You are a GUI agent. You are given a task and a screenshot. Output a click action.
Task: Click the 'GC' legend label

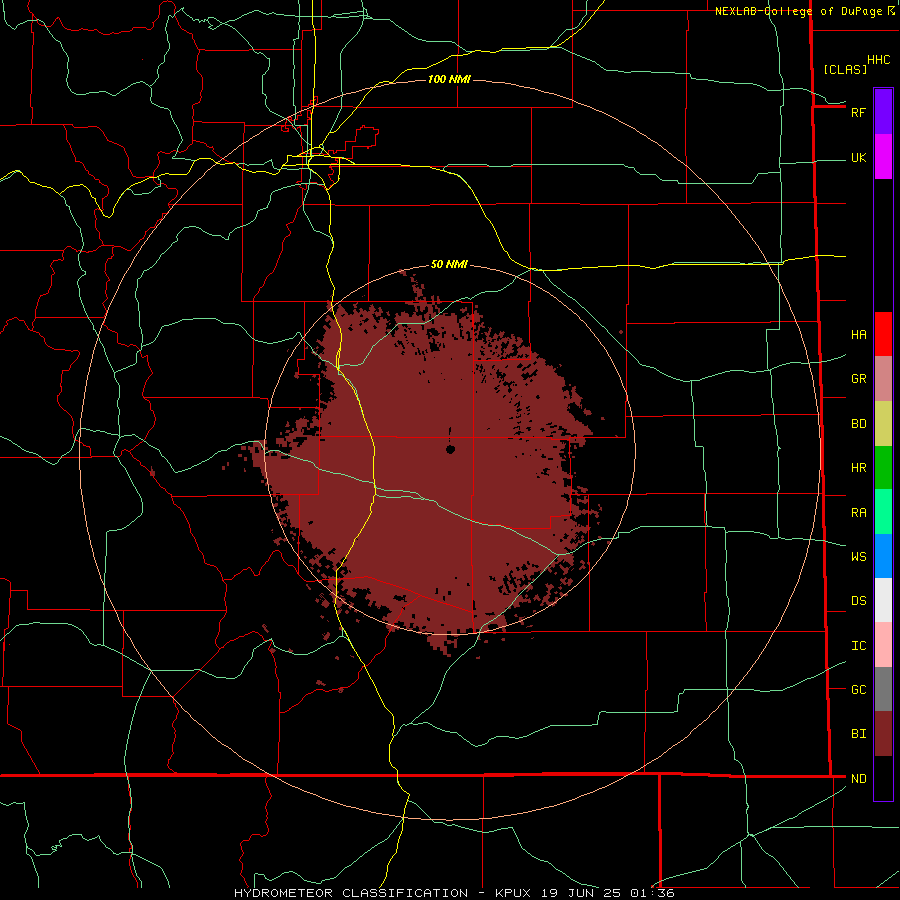pos(858,690)
